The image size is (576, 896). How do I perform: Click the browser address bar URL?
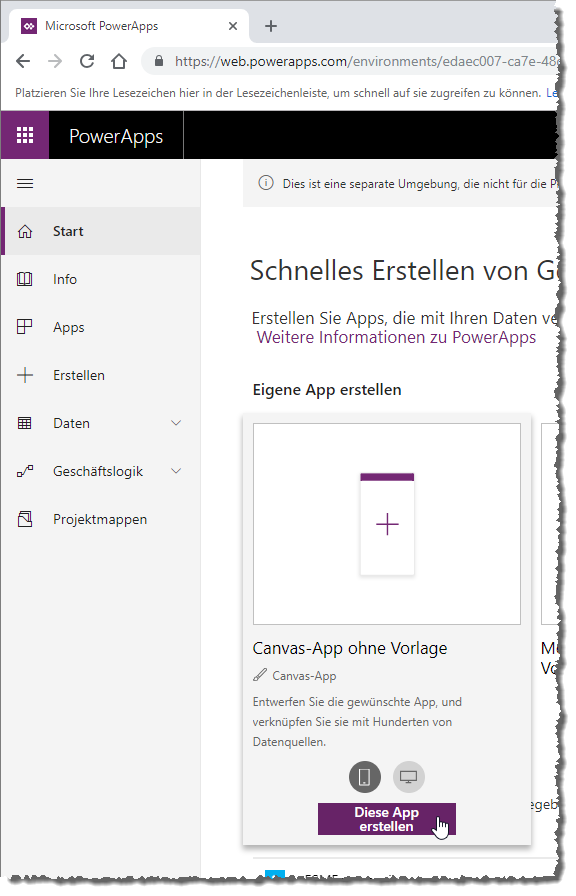click(366, 61)
